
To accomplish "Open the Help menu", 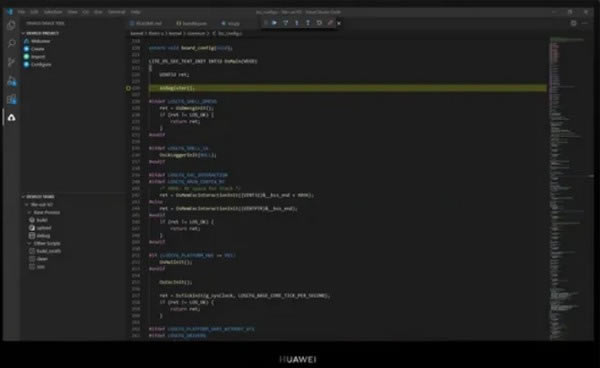I will (135, 12).
